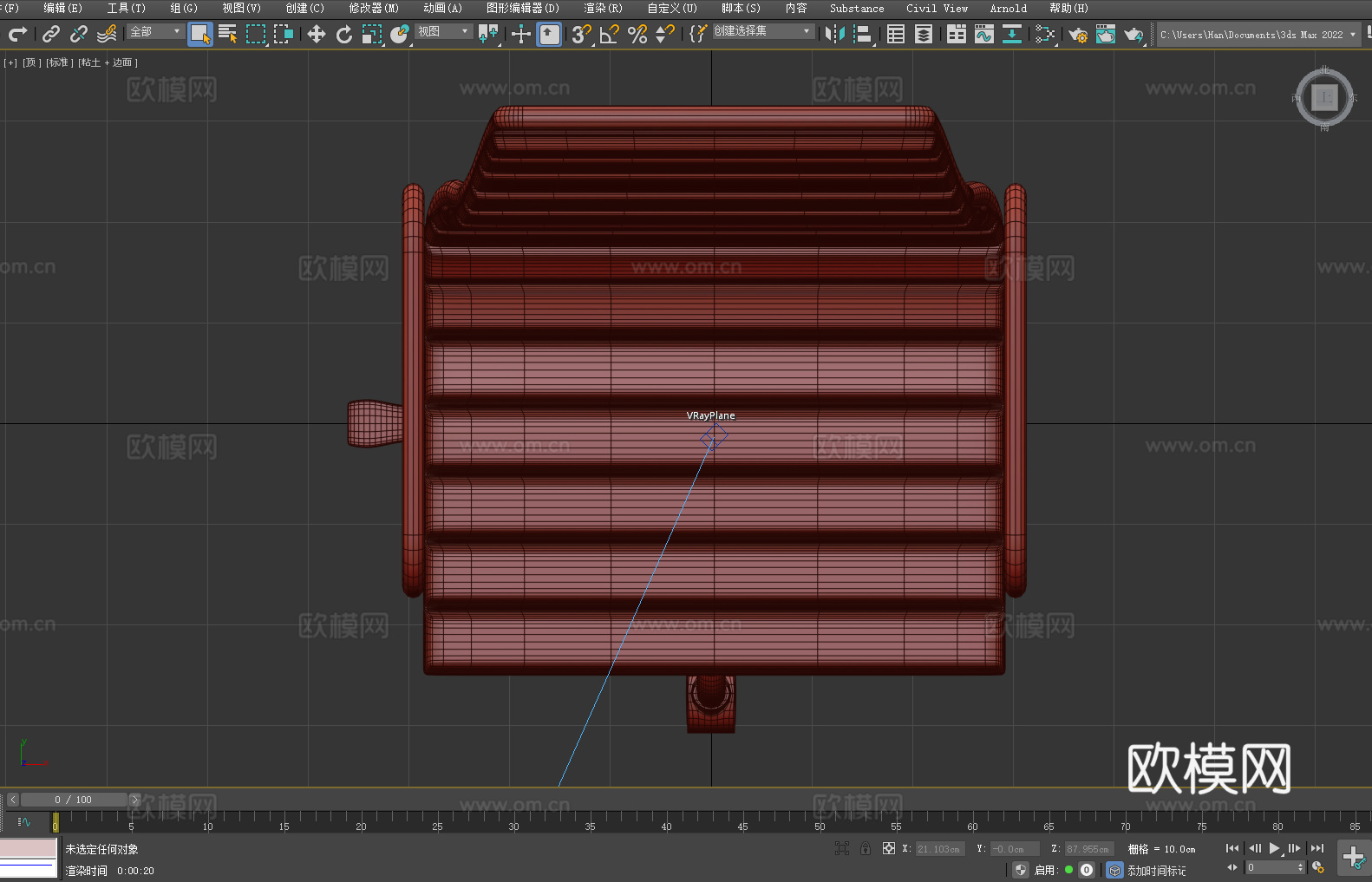The width and height of the screenshot is (1372, 882).
Task: Toggle the Angle Snap button
Action: (610, 34)
